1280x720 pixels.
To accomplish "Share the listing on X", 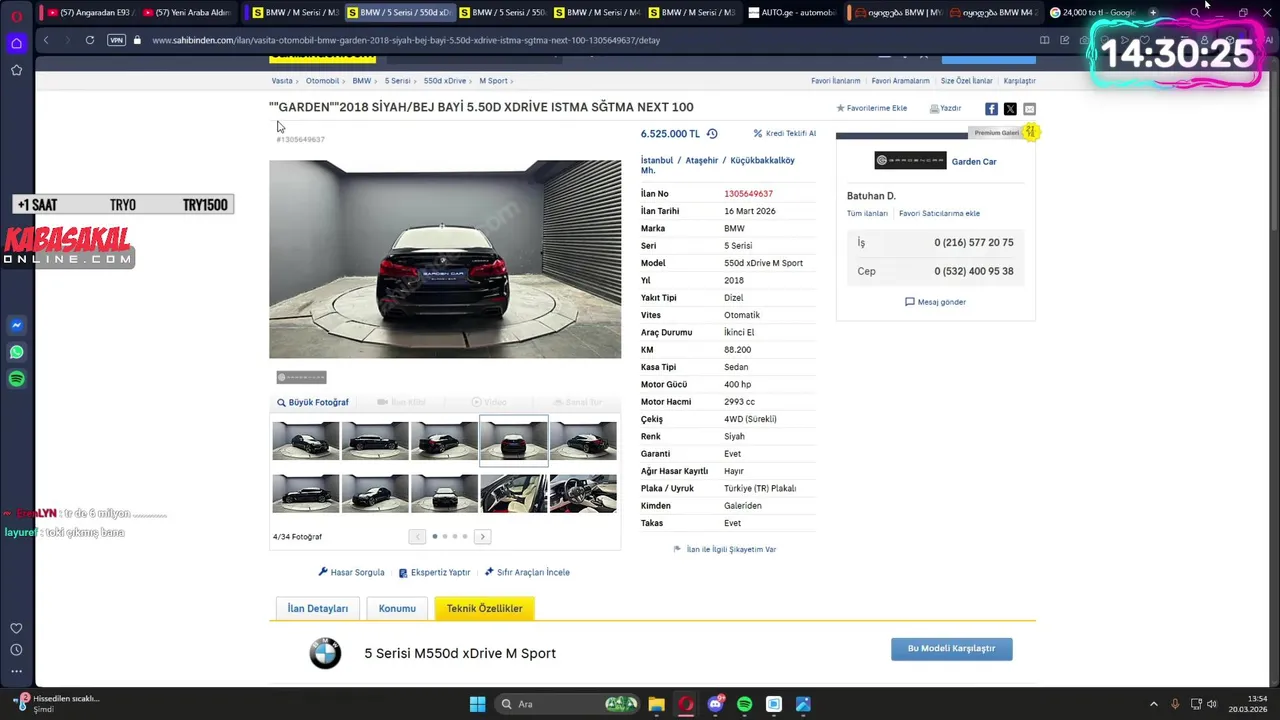I will (1010, 109).
